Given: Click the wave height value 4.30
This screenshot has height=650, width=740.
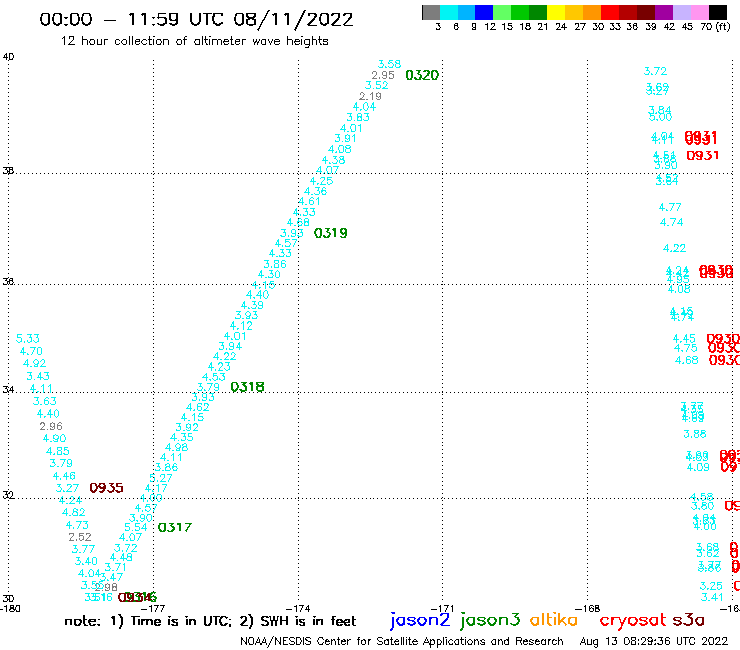Looking at the screenshot, I should [x=269, y=274].
